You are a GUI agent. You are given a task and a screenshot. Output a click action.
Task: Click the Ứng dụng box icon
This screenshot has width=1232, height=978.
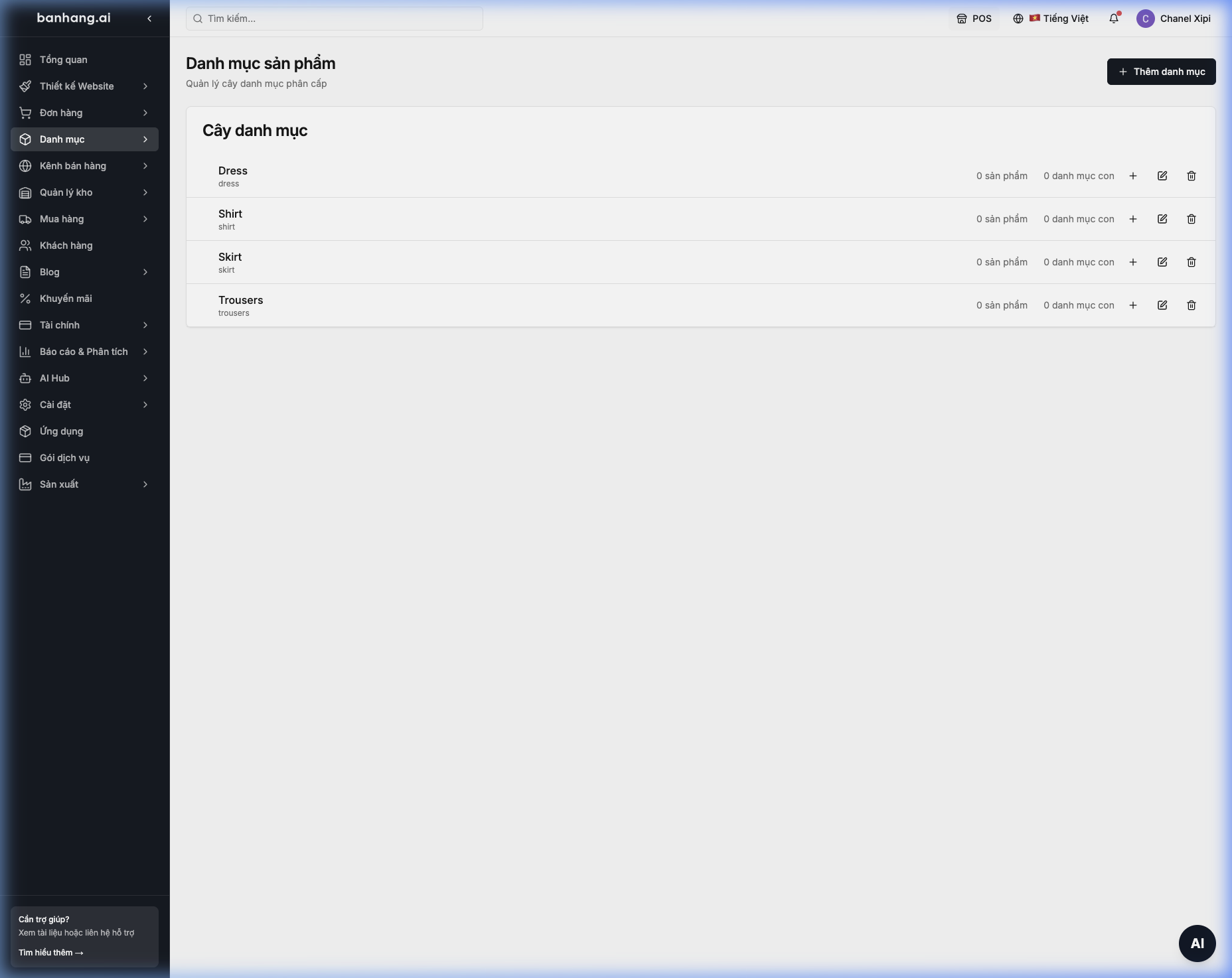25,431
